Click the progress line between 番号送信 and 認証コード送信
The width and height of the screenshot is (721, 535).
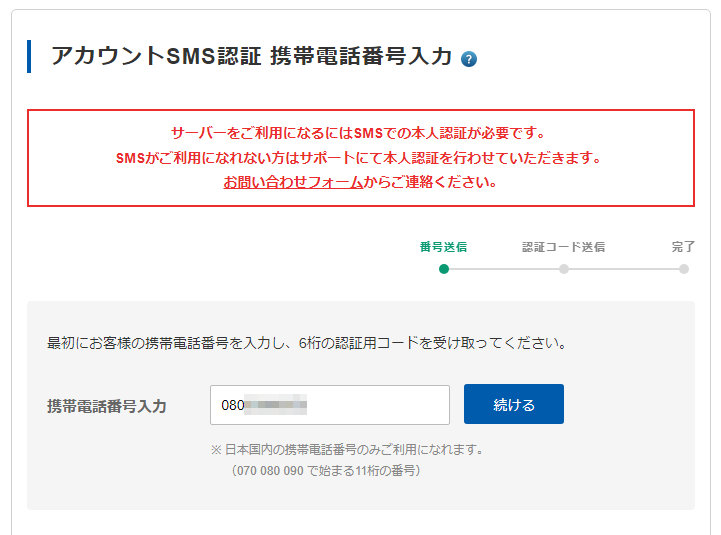(504, 269)
